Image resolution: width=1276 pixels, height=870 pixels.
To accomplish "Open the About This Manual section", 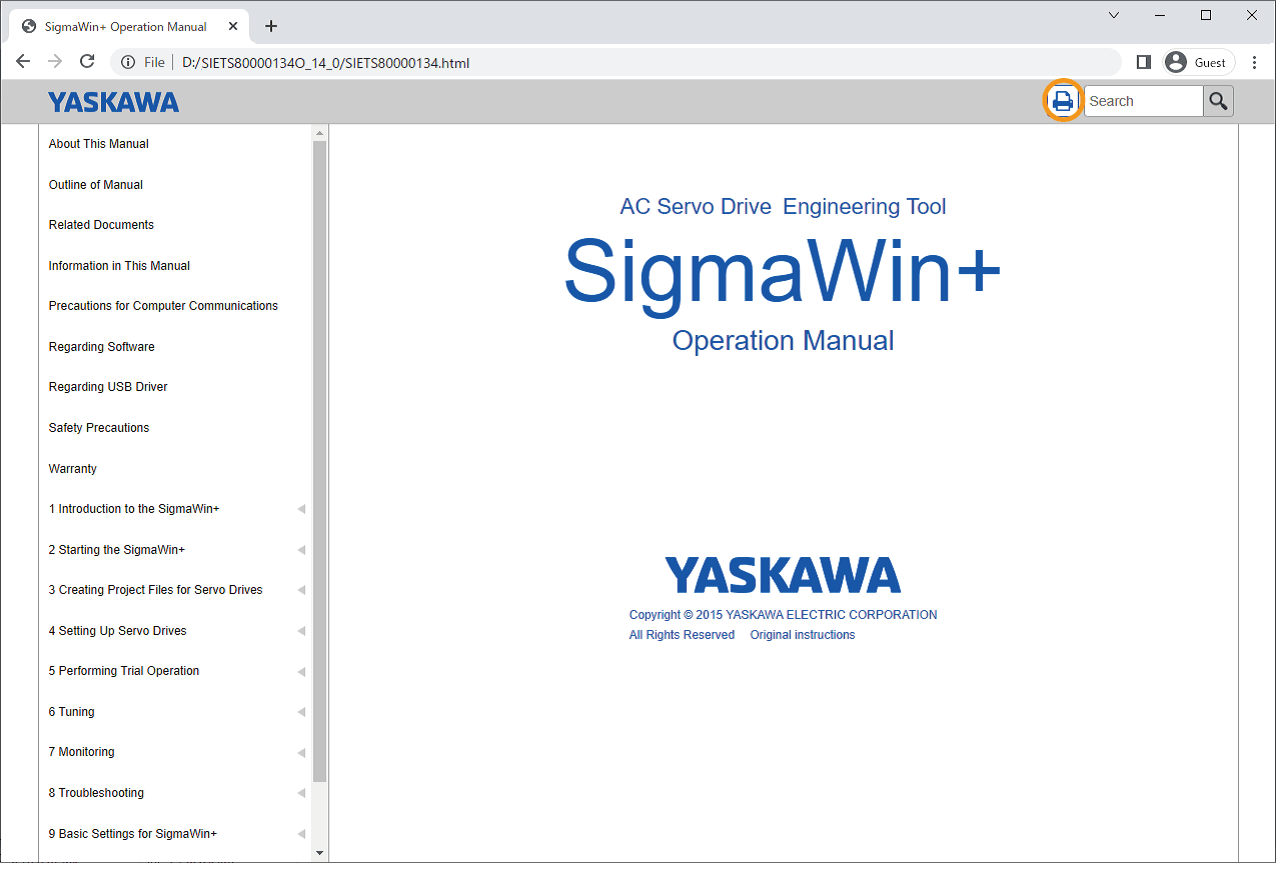I will (99, 144).
